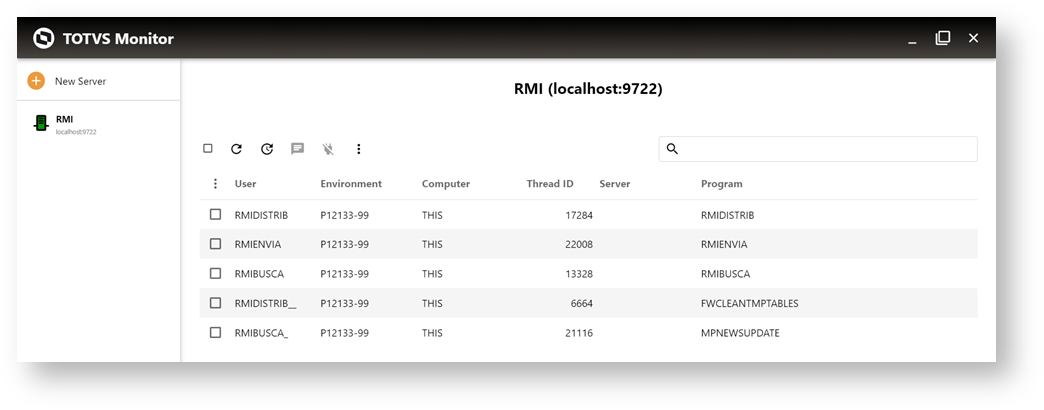1044x410 pixels.
Task: Click user cell RMIBUSCA_
Action: click(x=261, y=333)
